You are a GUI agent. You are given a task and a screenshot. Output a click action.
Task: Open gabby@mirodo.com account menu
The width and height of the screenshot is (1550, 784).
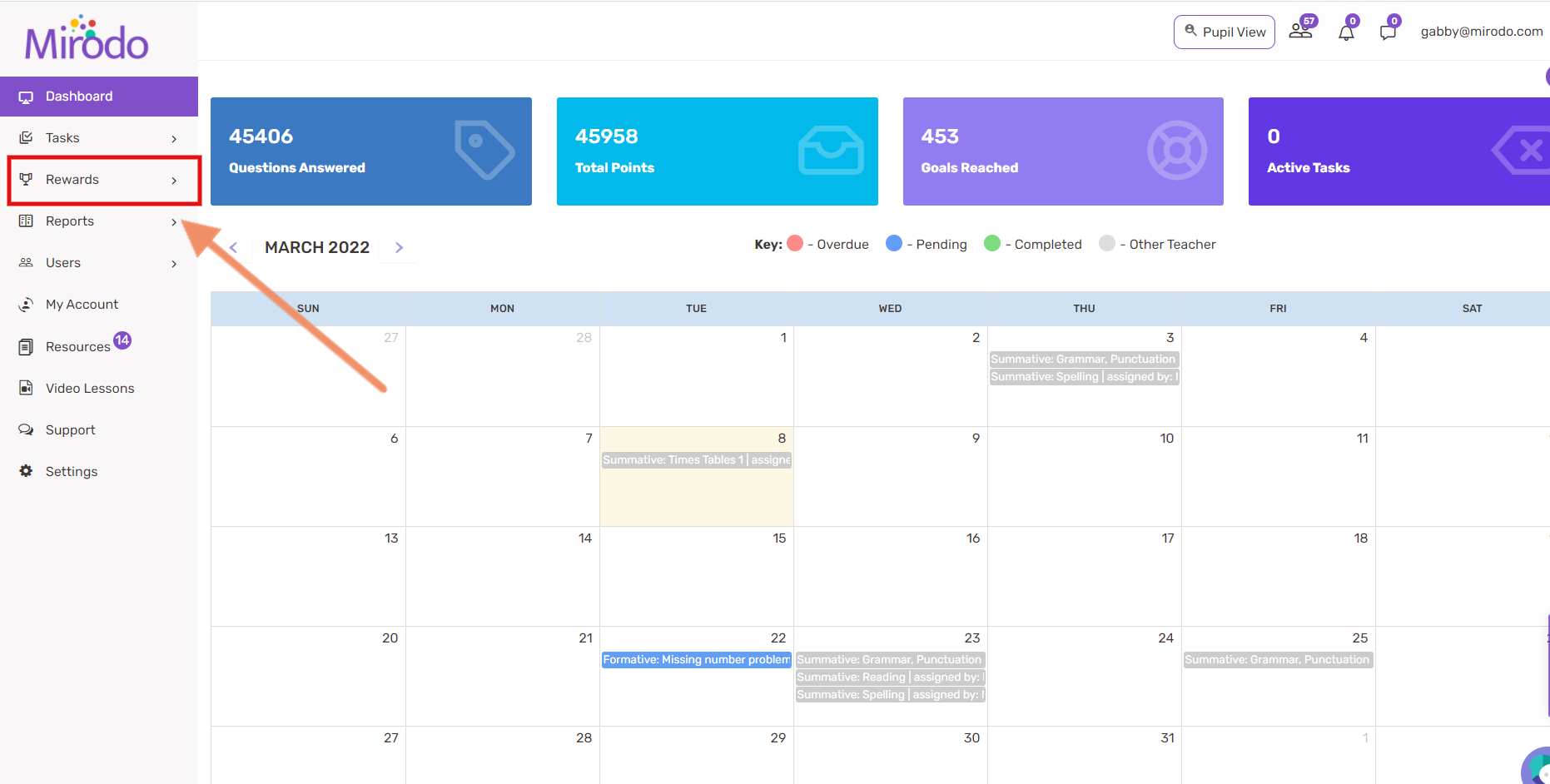click(x=1482, y=32)
